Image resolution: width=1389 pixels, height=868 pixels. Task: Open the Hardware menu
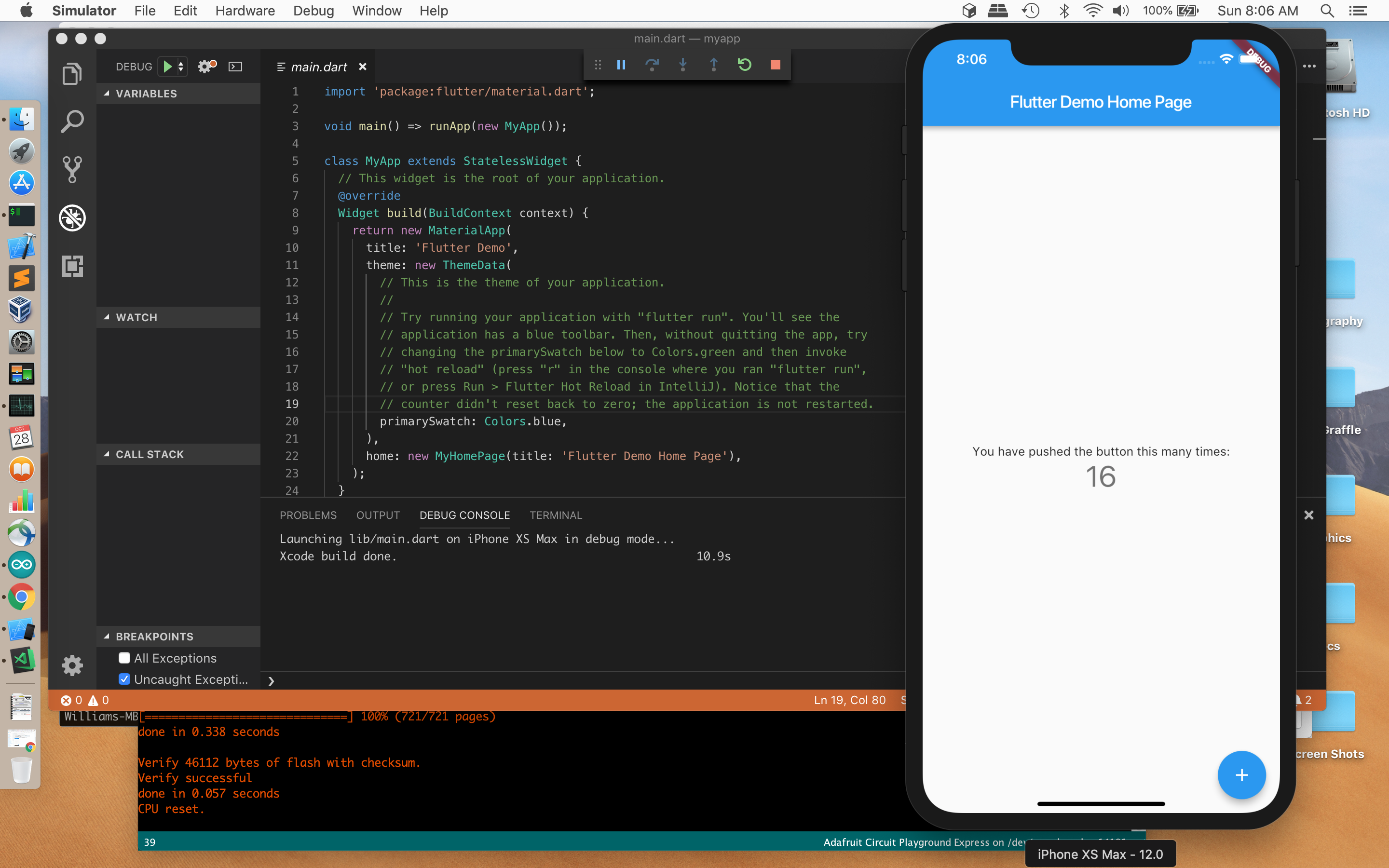click(245, 10)
